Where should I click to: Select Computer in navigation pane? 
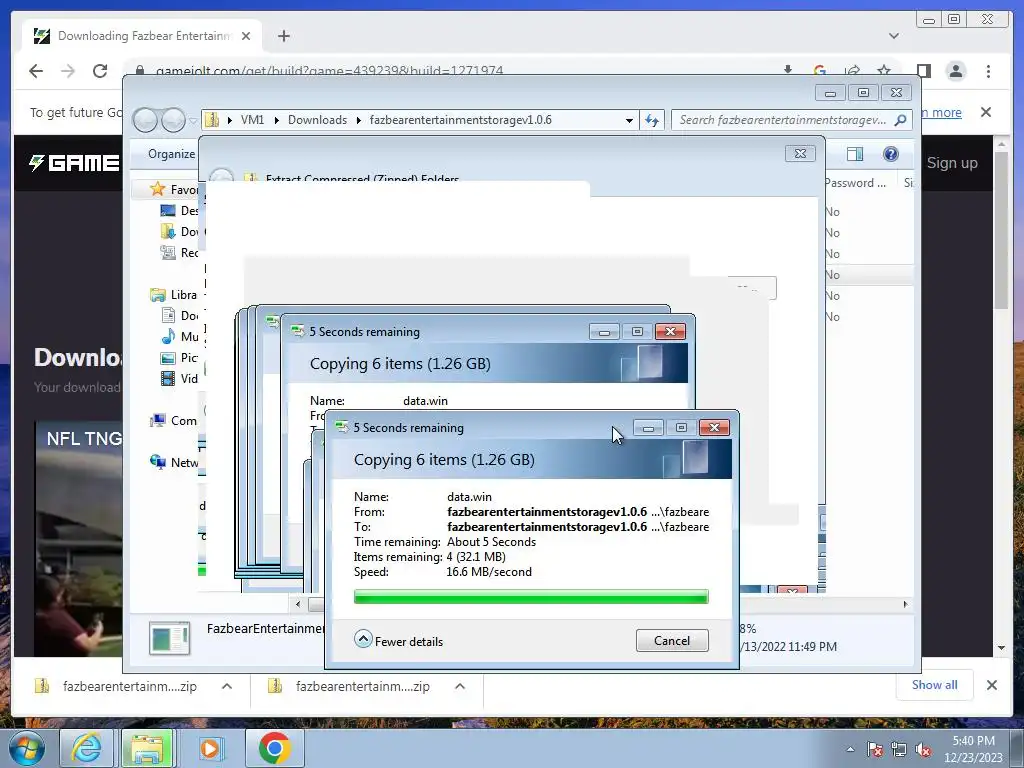[174, 421]
